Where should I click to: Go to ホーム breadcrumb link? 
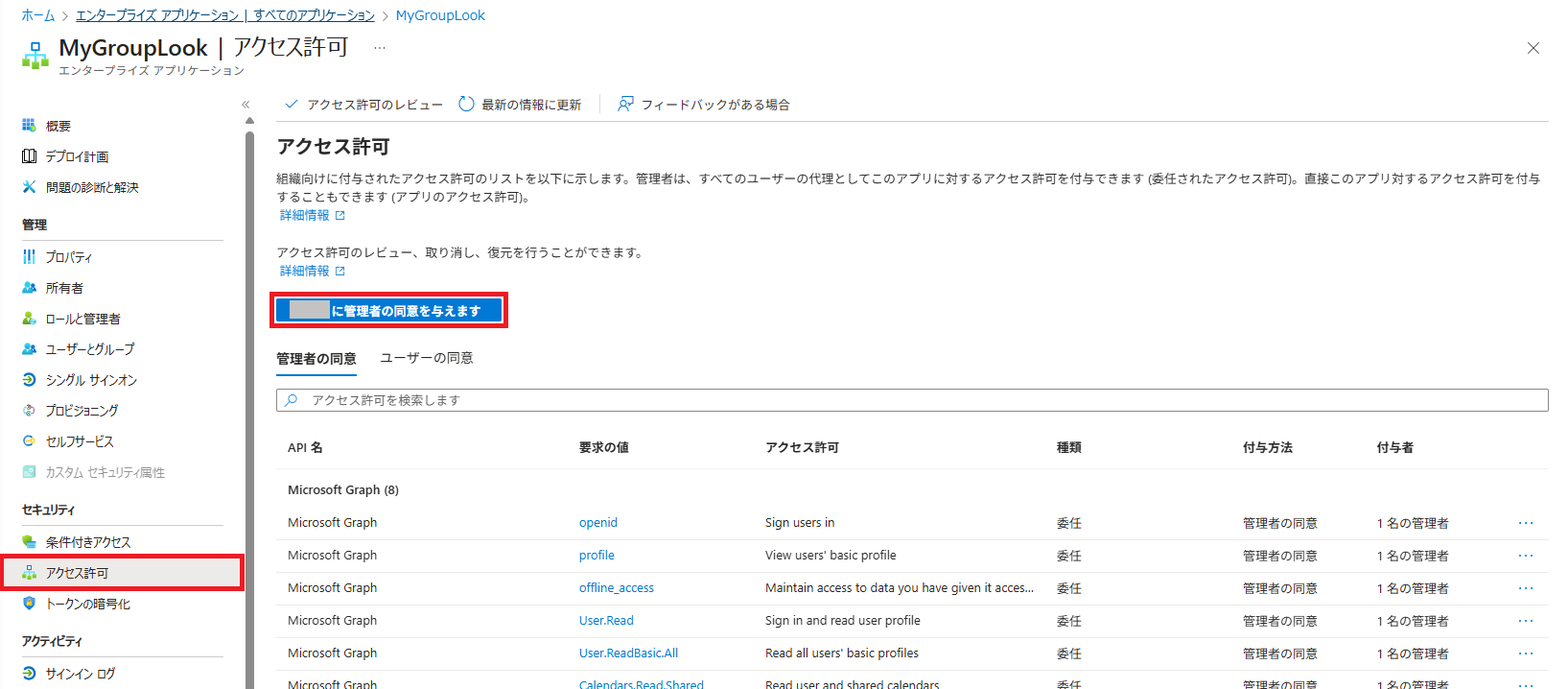pyautogui.click(x=38, y=15)
